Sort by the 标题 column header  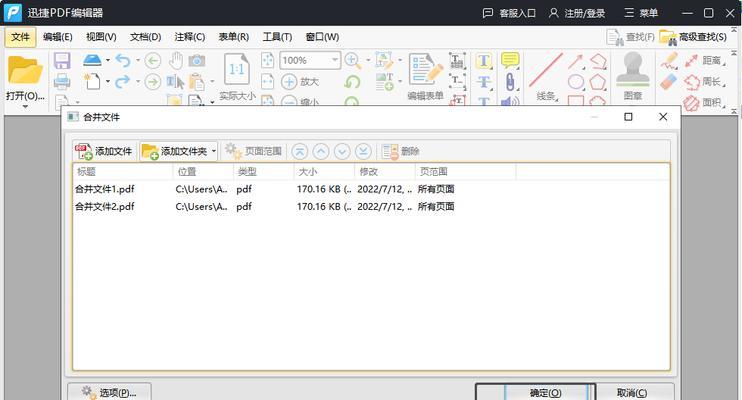(x=123, y=171)
